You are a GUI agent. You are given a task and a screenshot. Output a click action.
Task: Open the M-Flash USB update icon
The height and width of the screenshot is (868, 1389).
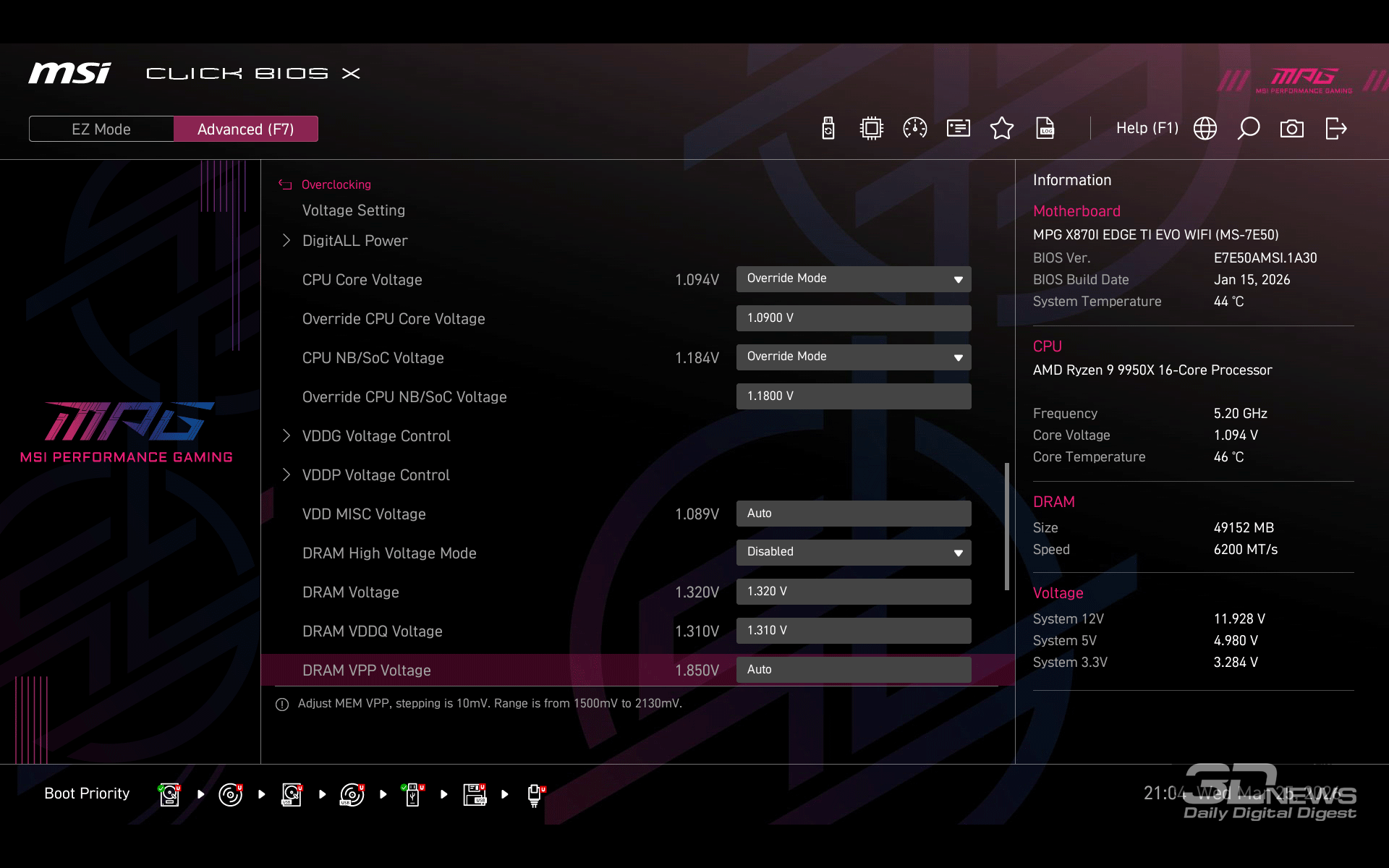click(828, 129)
